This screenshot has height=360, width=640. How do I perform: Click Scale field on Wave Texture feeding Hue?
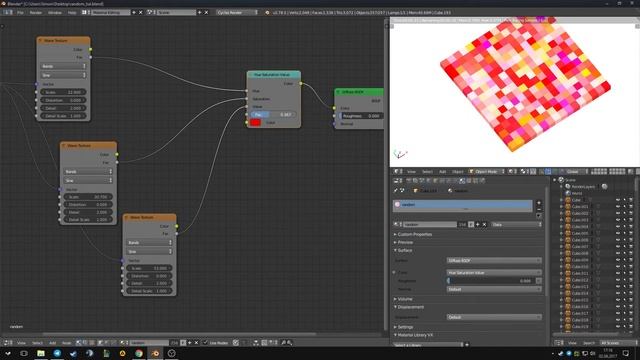click(63, 92)
